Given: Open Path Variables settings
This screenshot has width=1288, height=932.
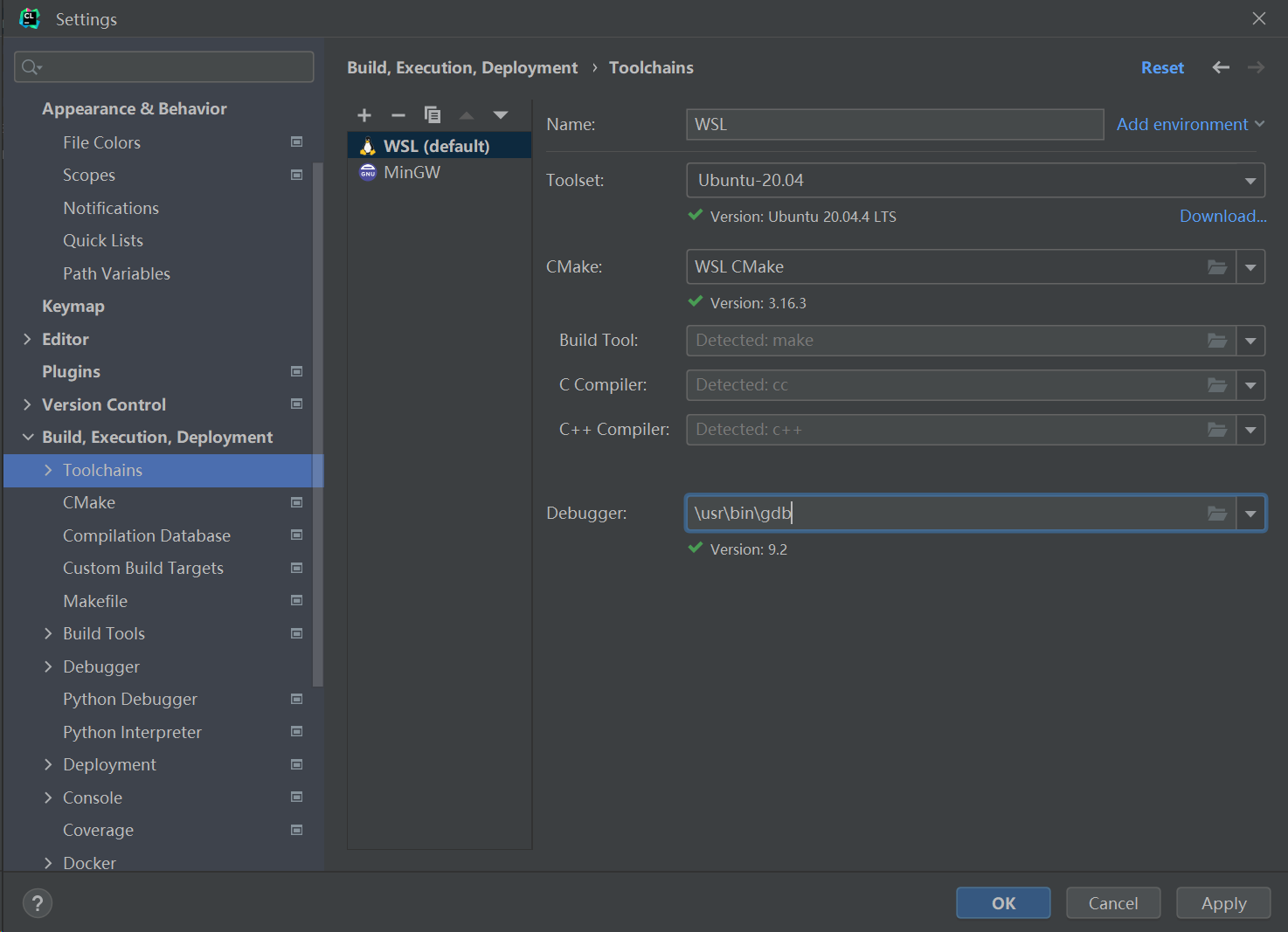Looking at the screenshot, I should [116, 273].
